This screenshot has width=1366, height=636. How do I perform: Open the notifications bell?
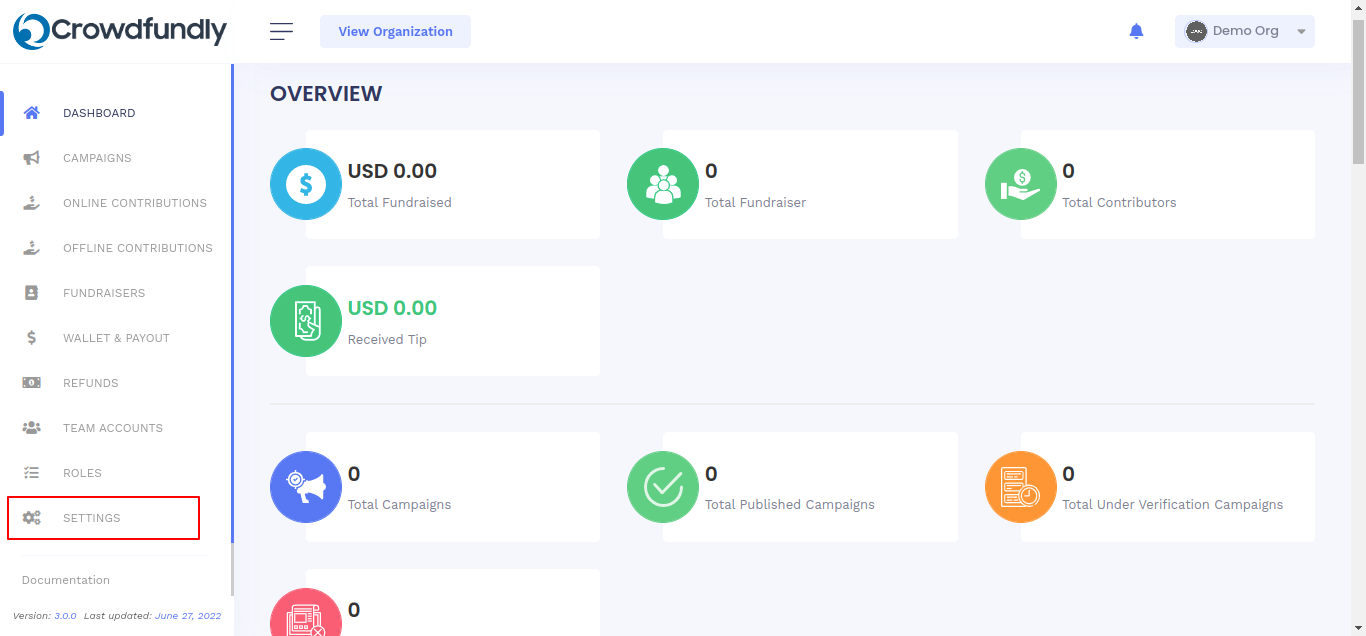pyautogui.click(x=1136, y=31)
